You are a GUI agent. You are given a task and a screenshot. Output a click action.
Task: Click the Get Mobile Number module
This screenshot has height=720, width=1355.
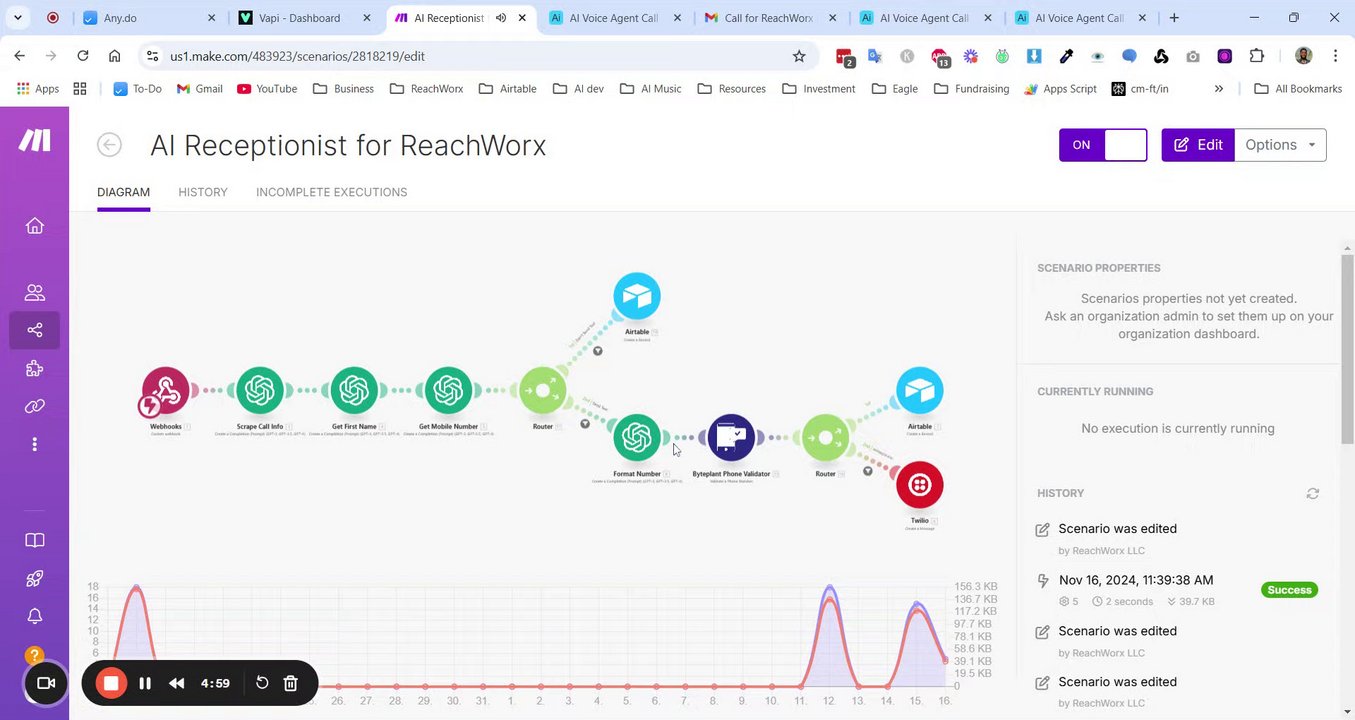[448, 391]
